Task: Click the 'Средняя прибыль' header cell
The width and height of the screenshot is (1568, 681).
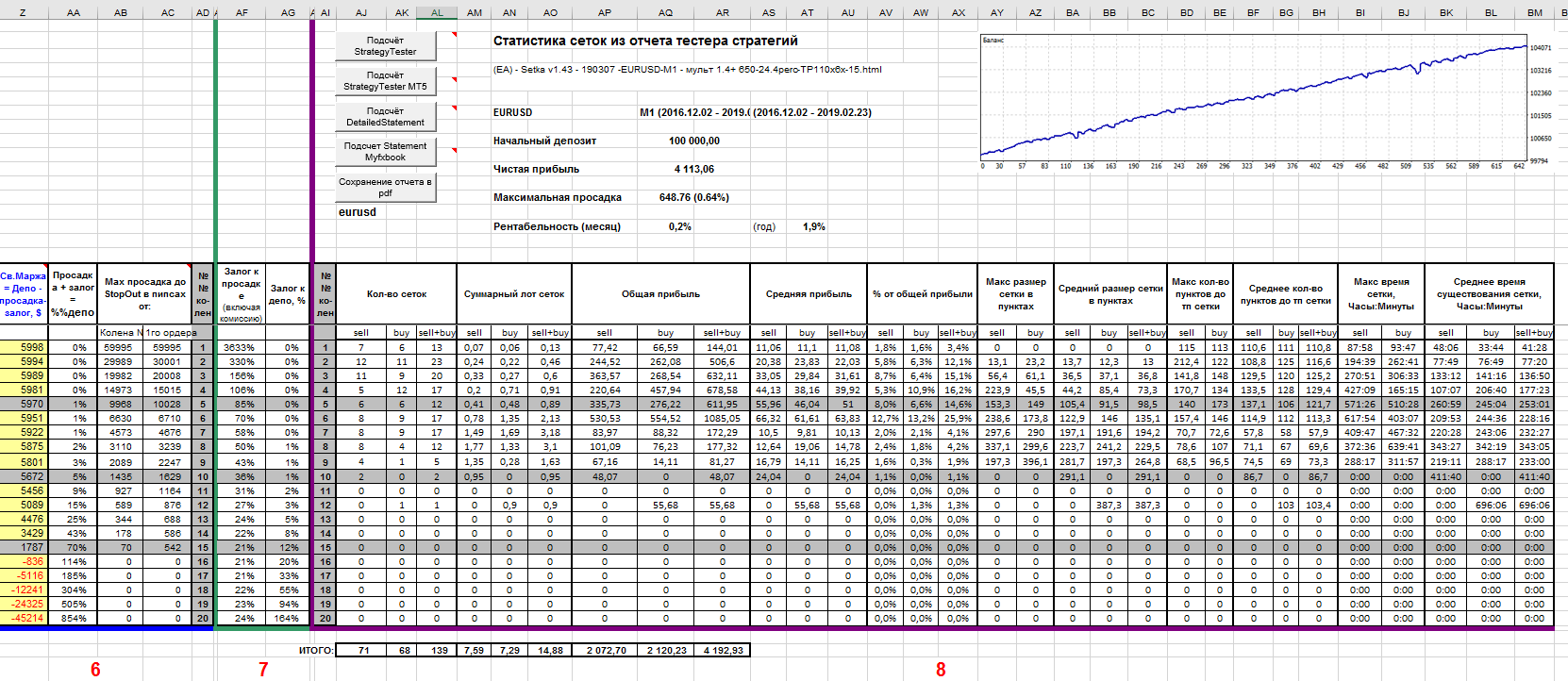Action: pos(809,294)
